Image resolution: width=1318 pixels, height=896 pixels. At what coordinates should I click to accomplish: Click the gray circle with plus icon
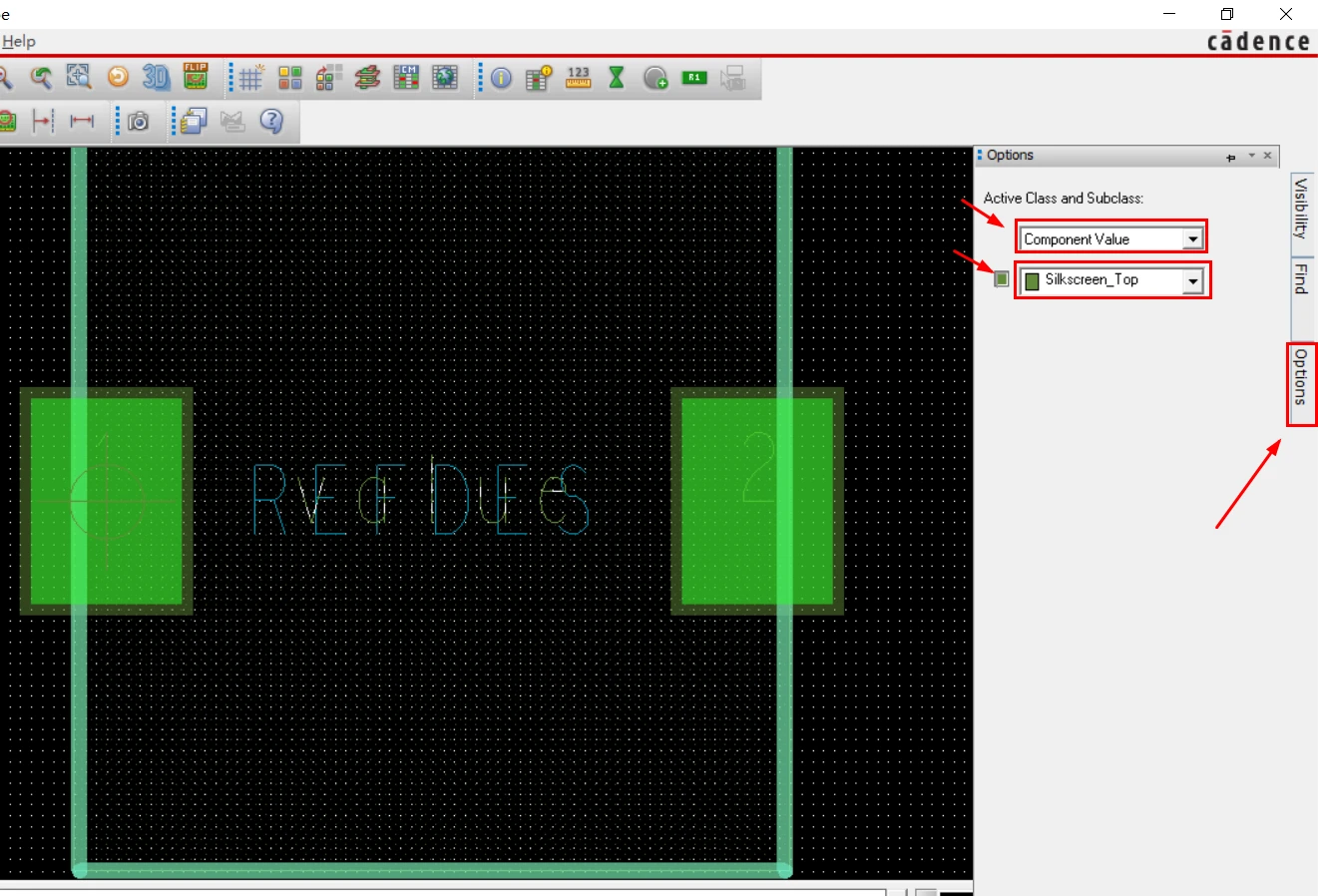[x=656, y=78]
